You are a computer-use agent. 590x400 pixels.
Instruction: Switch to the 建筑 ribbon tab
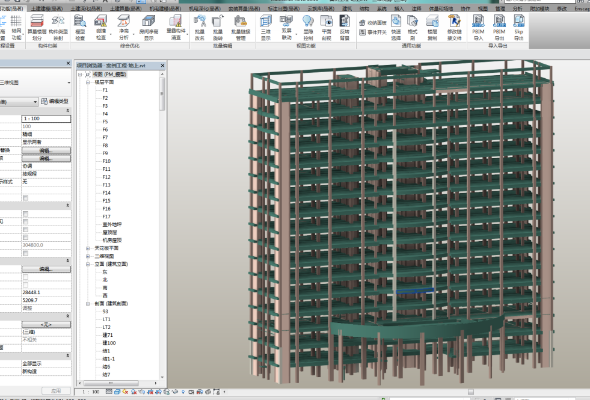coord(347,8)
